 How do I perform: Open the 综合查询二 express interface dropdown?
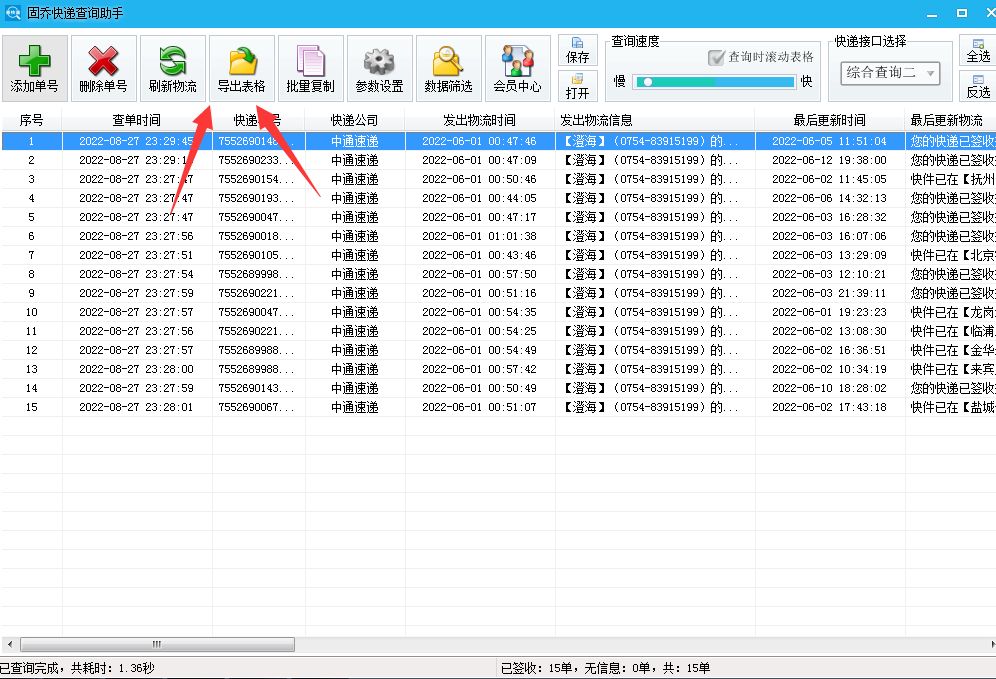pyautogui.click(x=885, y=73)
